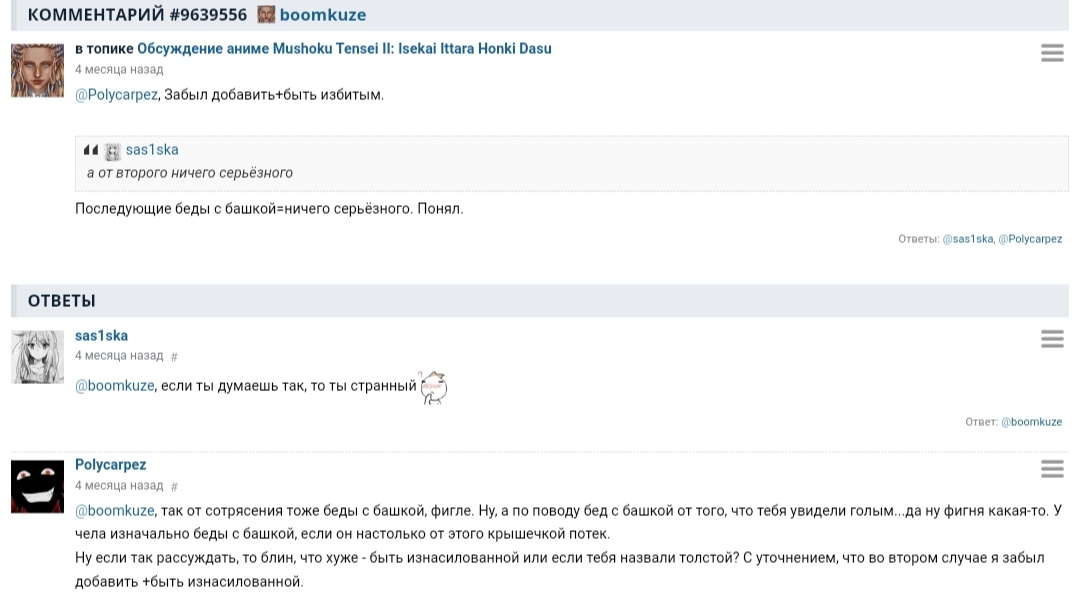This screenshot has height=598, width=1080.
Task: Click boomkuze's small avatar in the header
Action: point(266,15)
